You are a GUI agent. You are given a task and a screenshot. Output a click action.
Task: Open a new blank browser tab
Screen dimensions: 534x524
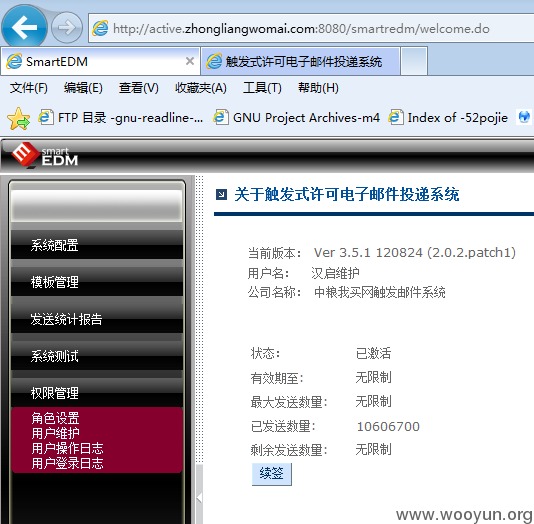pos(414,62)
